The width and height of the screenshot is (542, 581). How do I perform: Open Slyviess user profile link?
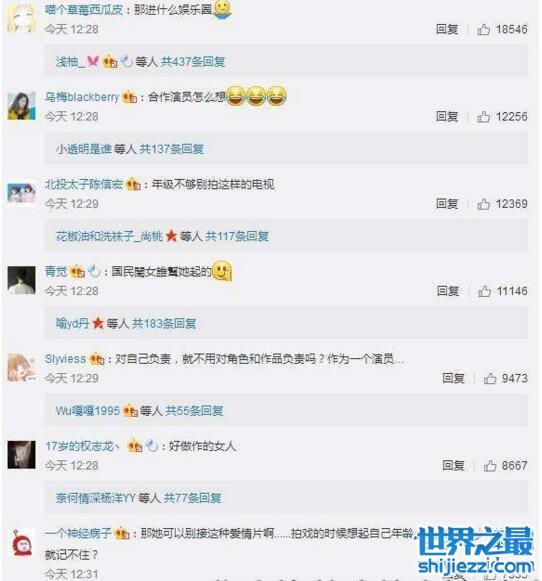(65, 359)
